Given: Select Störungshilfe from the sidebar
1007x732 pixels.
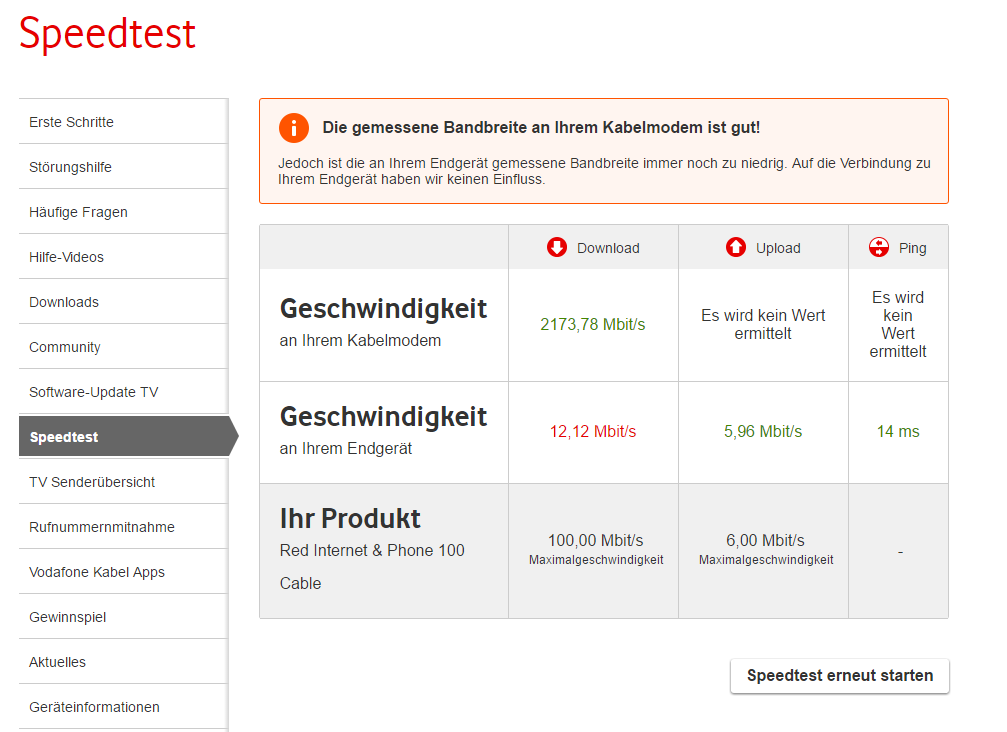Looking at the screenshot, I should (x=70, y=167).
